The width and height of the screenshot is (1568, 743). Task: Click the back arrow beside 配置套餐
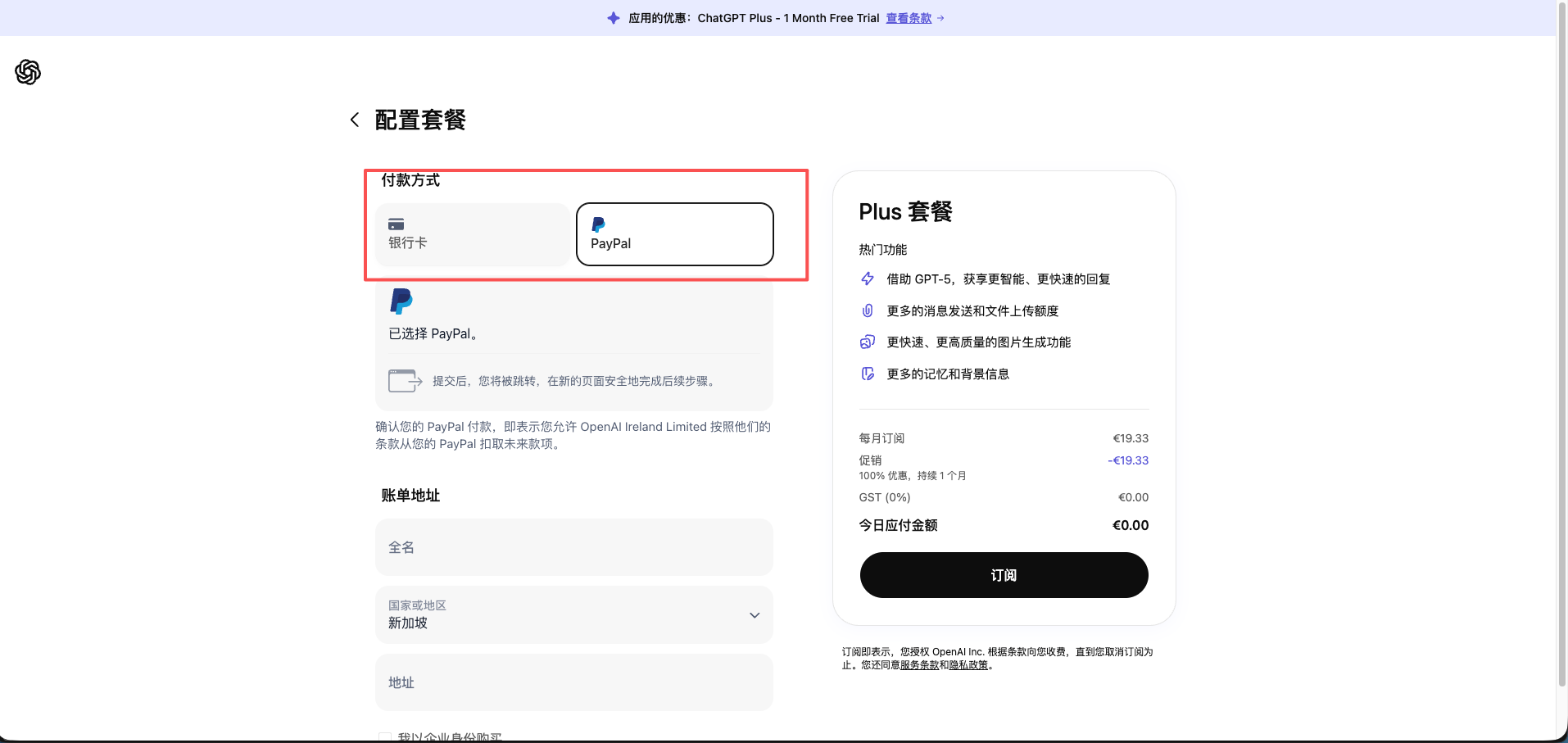pyautogui.click(x=354, y=120)
